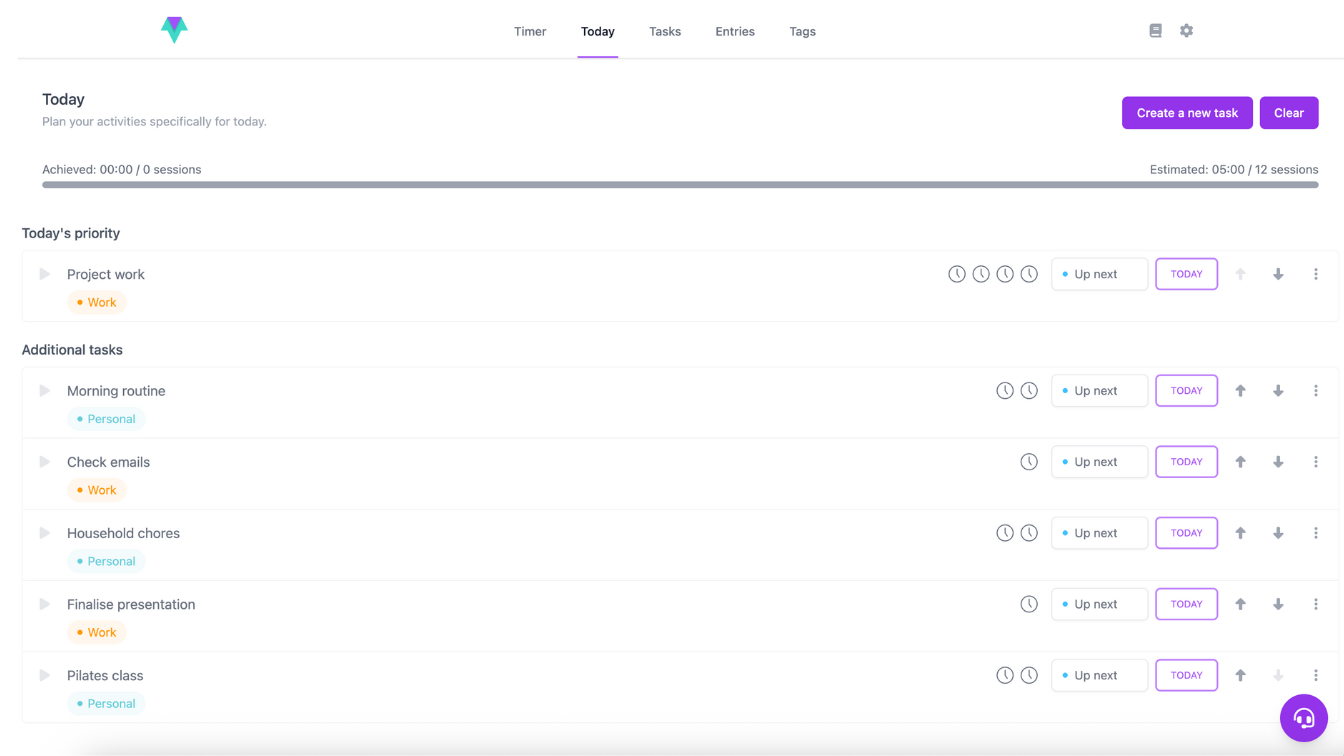Move Project work down with arrow
Image resolution: width=1344 pixels, height=756 pixels.
tap(1278, 274)
